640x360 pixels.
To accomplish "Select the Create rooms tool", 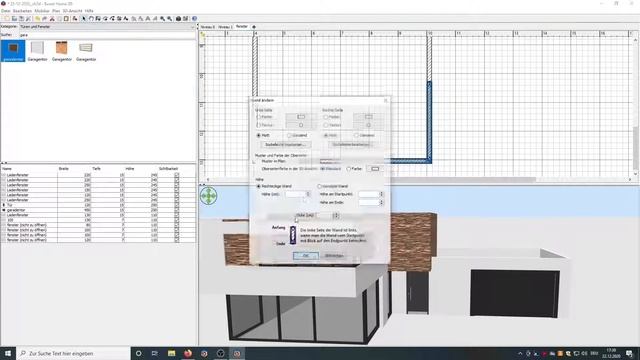I will click(105, 18).
